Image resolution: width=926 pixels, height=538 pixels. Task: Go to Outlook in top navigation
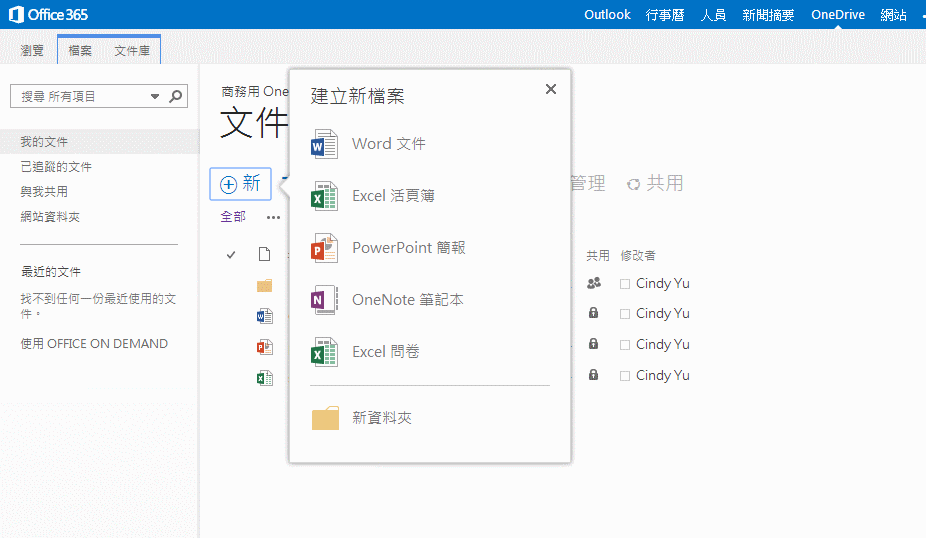pos(607,15)
